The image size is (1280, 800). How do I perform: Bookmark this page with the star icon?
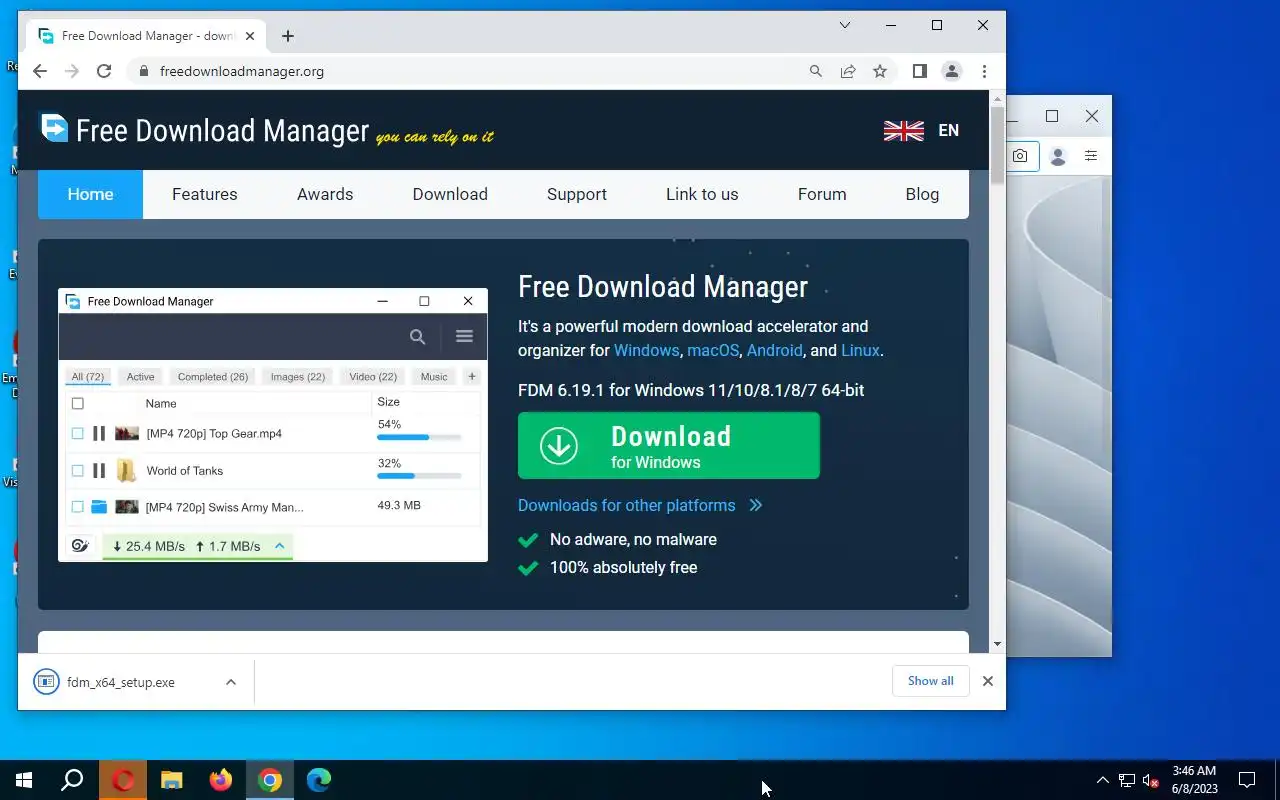pos(880,71)
